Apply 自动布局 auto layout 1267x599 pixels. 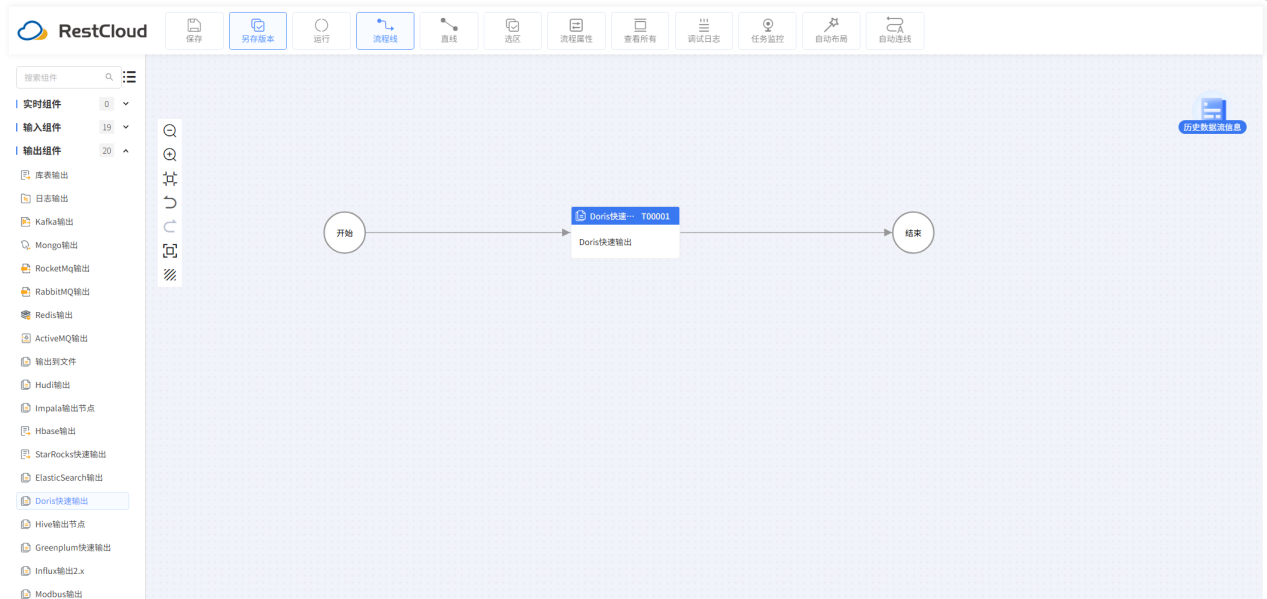pyautogui.click(x=832, y=31)
